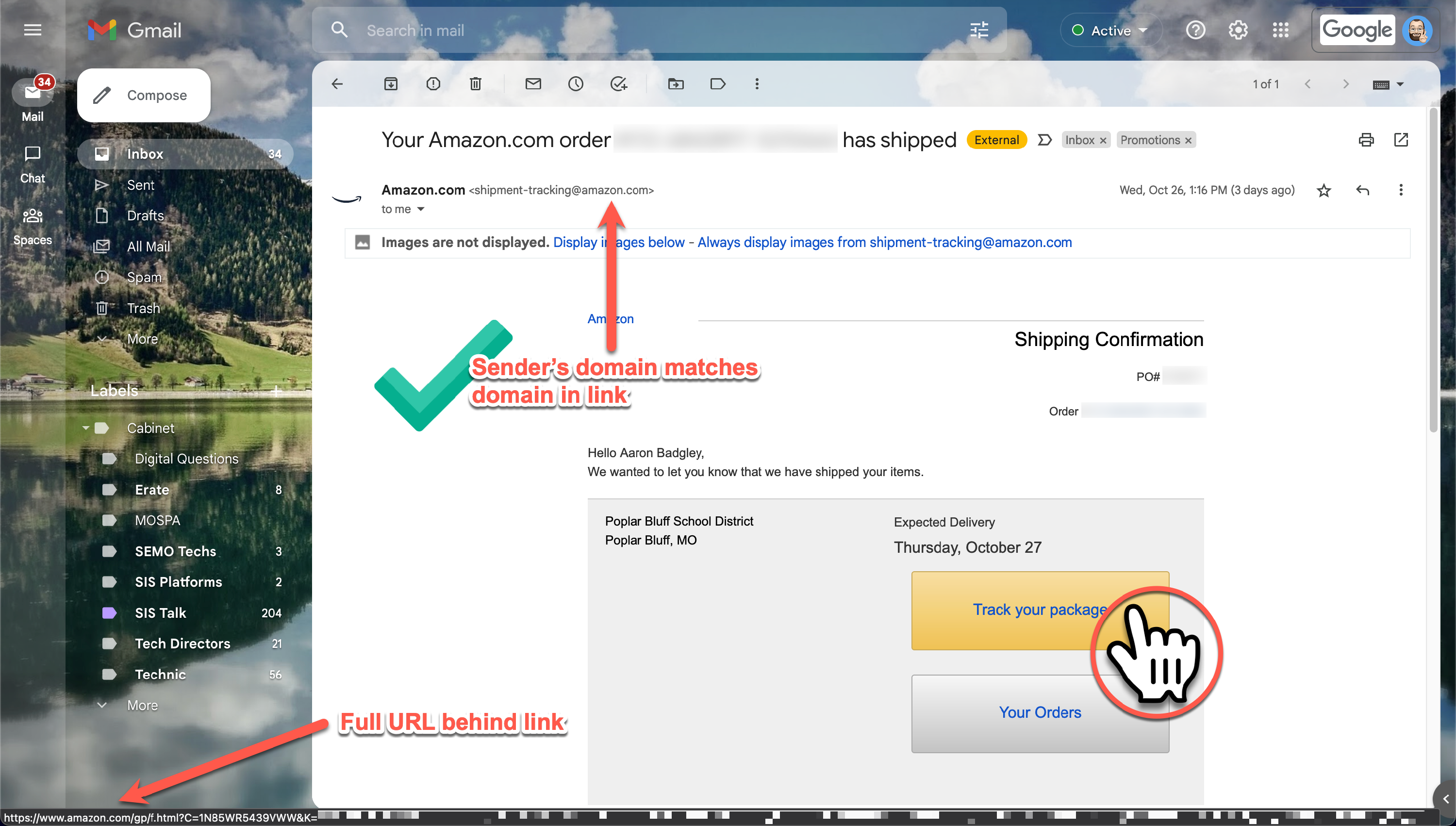Archive this Amazon shipping email
Viewport: 1456px width, 826px height.
click(391, 84)
